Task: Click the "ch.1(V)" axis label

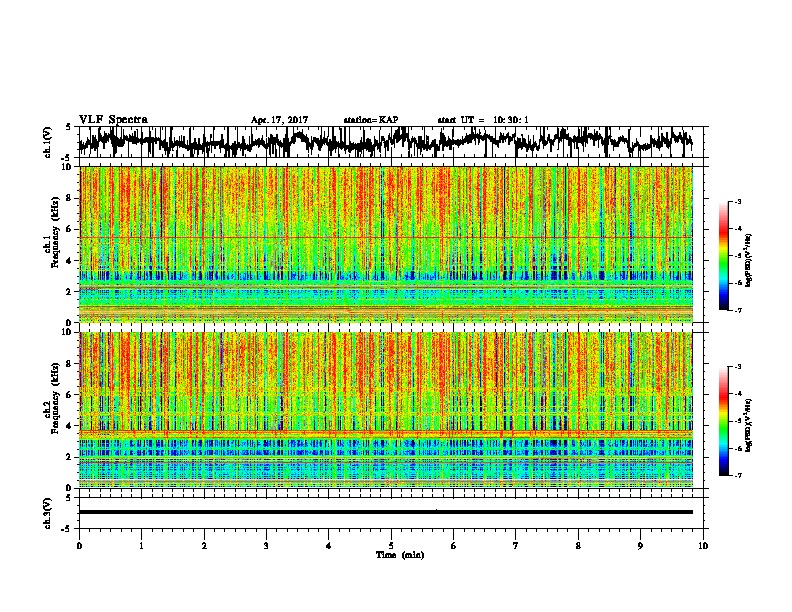Action: point(48,142)
